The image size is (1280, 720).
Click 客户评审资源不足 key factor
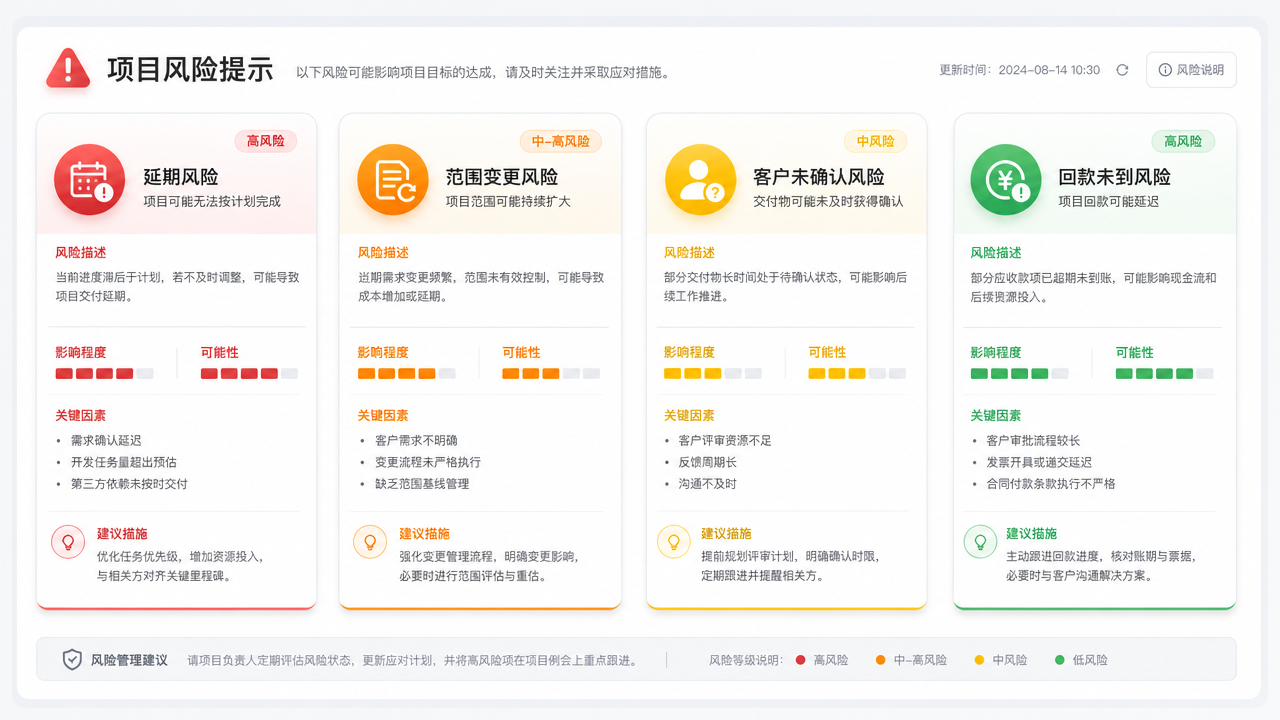point(725,440)
